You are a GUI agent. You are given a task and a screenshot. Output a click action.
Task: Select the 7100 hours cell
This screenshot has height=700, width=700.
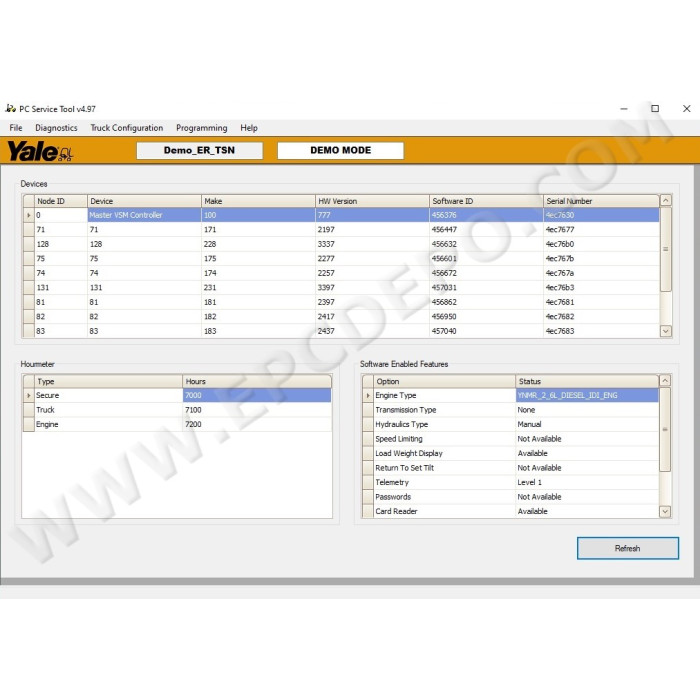tap(257, 410)
